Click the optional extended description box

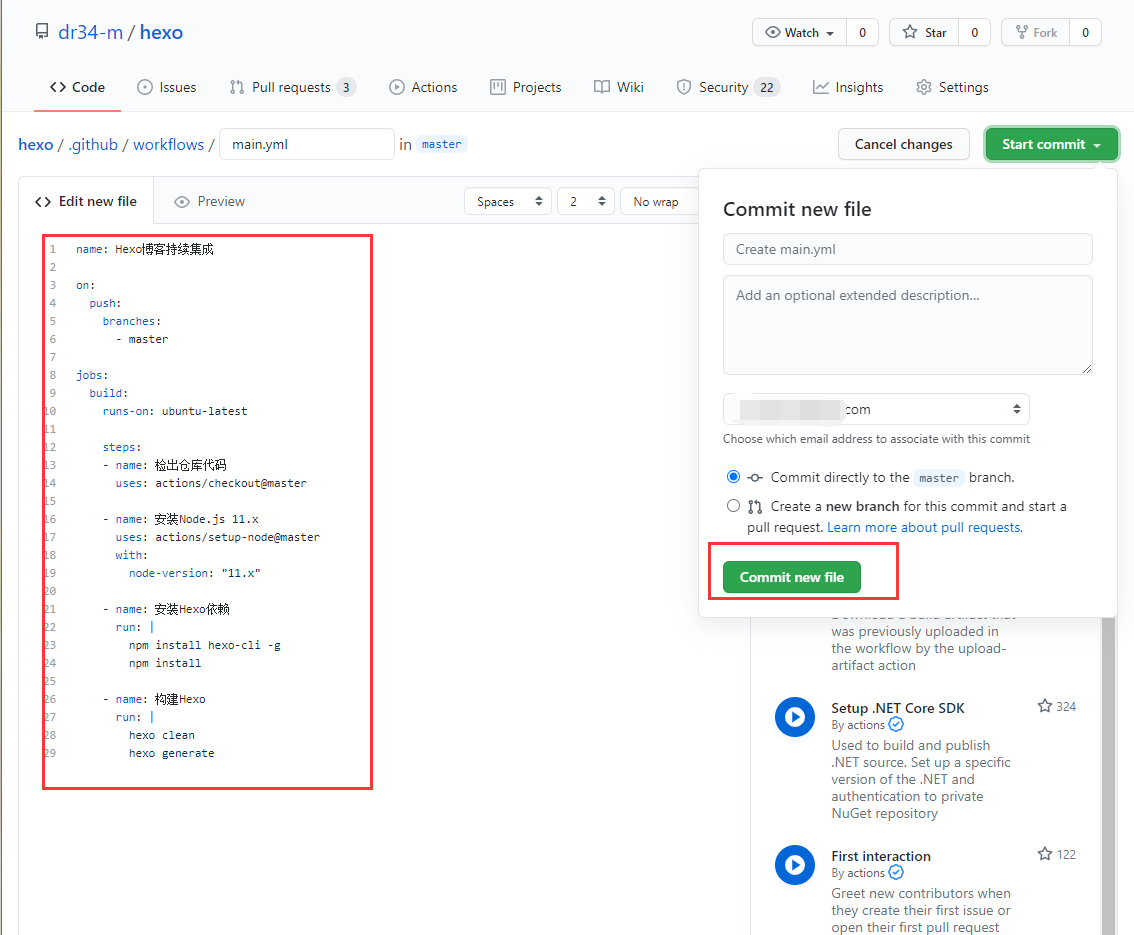pyautogui.click(x=908, y=325)
